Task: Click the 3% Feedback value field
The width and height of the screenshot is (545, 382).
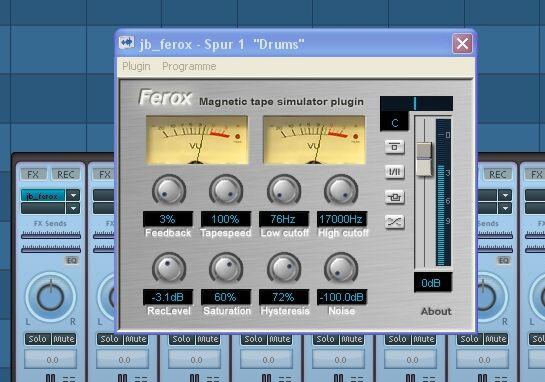Action: coord(168,219)
